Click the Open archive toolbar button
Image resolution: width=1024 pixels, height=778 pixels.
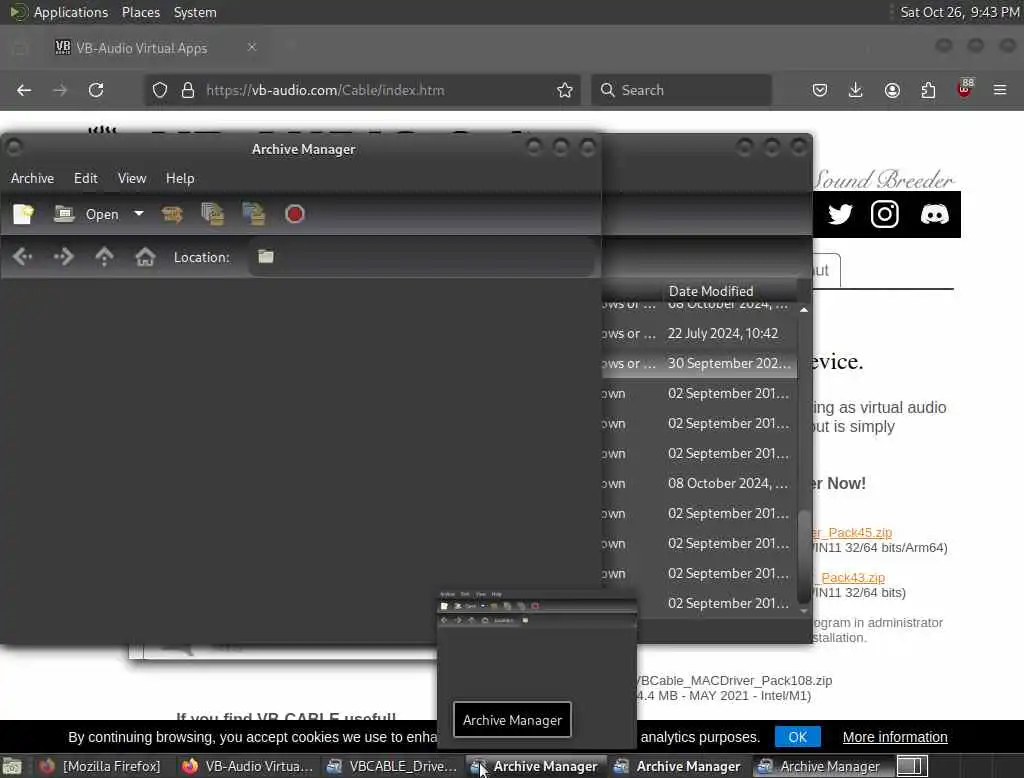point(87,214)
